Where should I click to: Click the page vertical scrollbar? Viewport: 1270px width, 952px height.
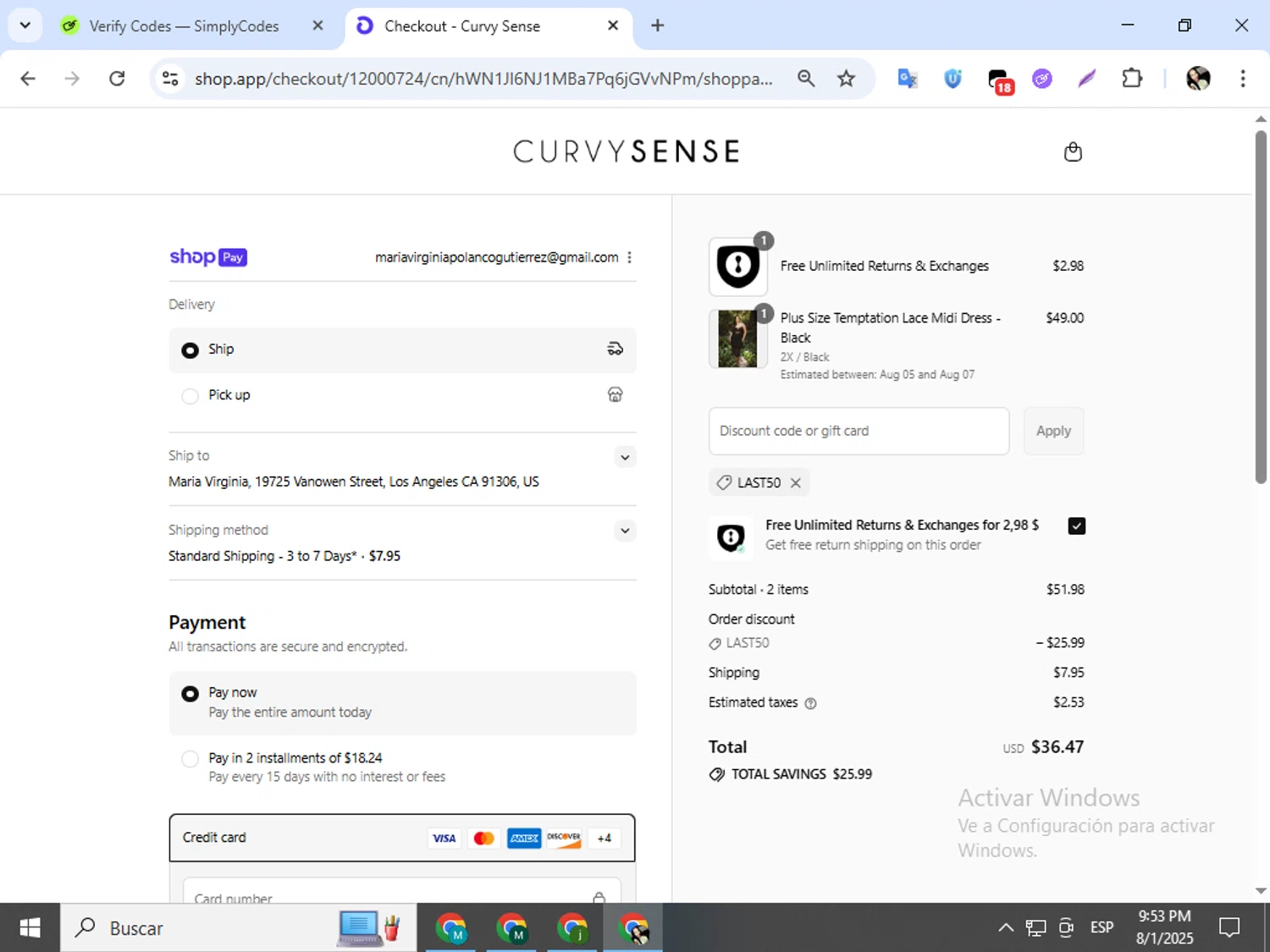coord(1261,306)
